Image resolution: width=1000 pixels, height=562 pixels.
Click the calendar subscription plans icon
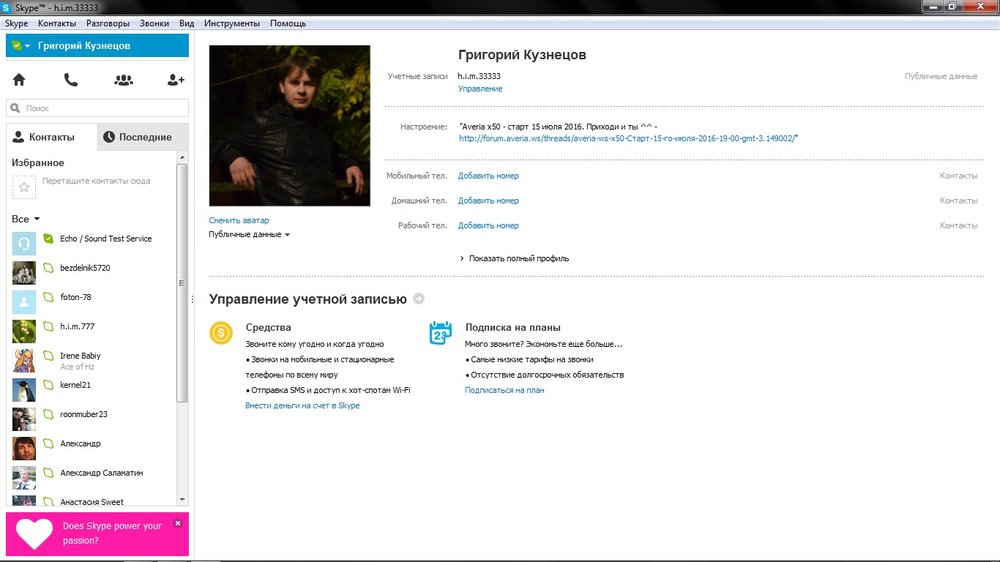tap(440, 334)
